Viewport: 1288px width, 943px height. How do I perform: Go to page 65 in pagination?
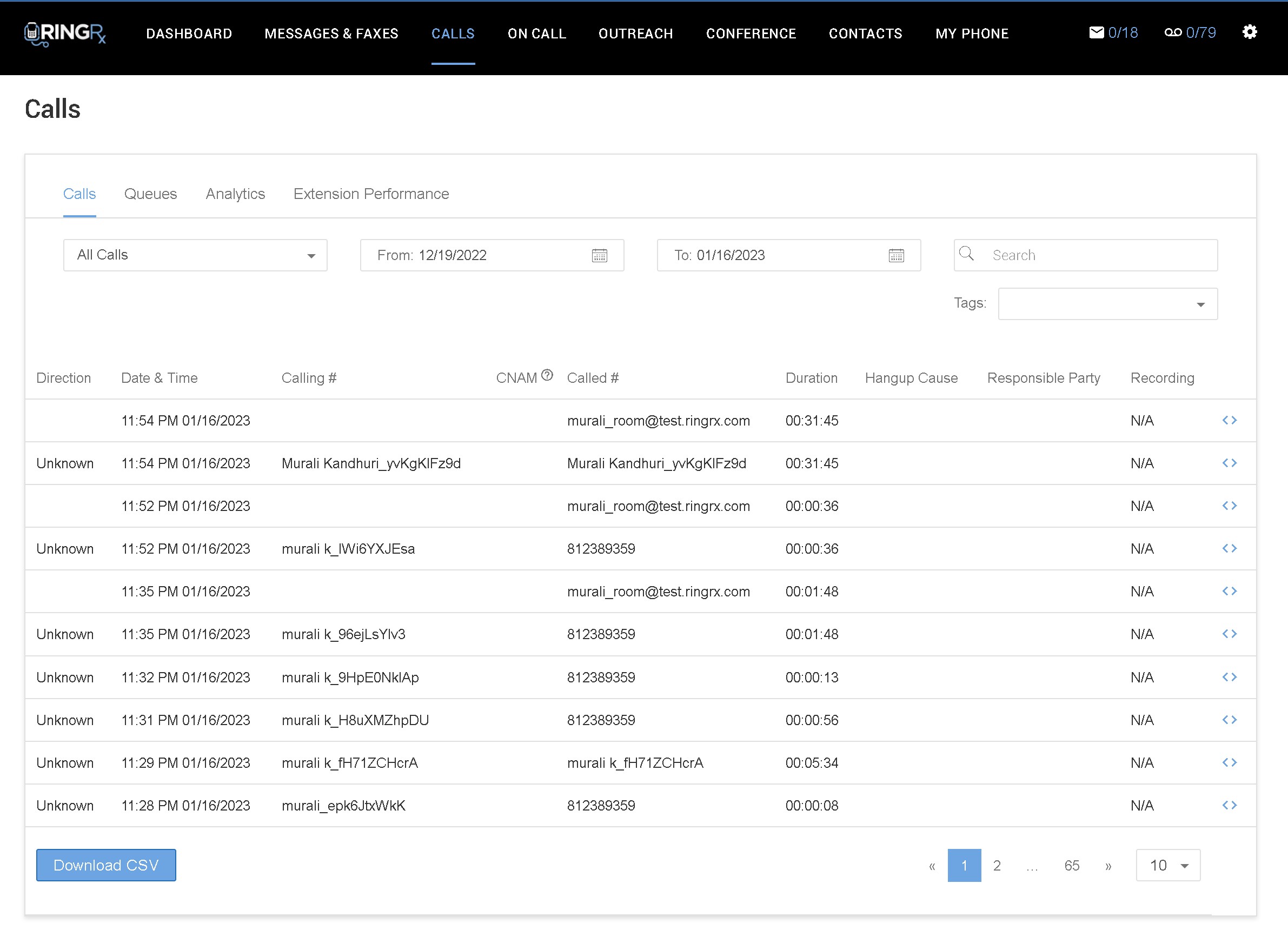pyautogui.click(x=1071, y=865)
